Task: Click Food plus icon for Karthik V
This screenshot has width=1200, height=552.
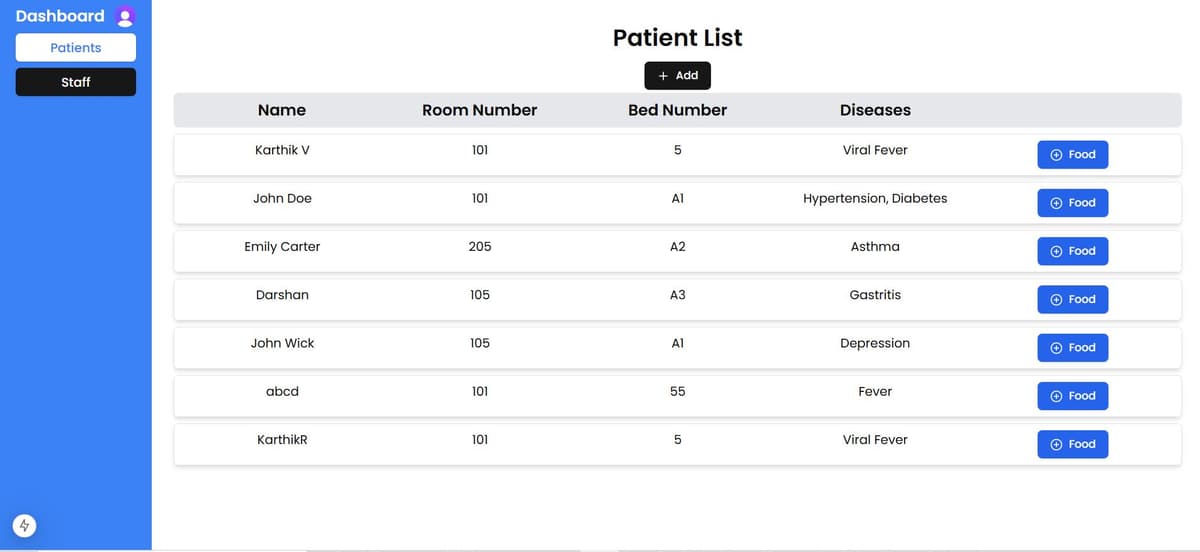Action: pos(1056,155)
